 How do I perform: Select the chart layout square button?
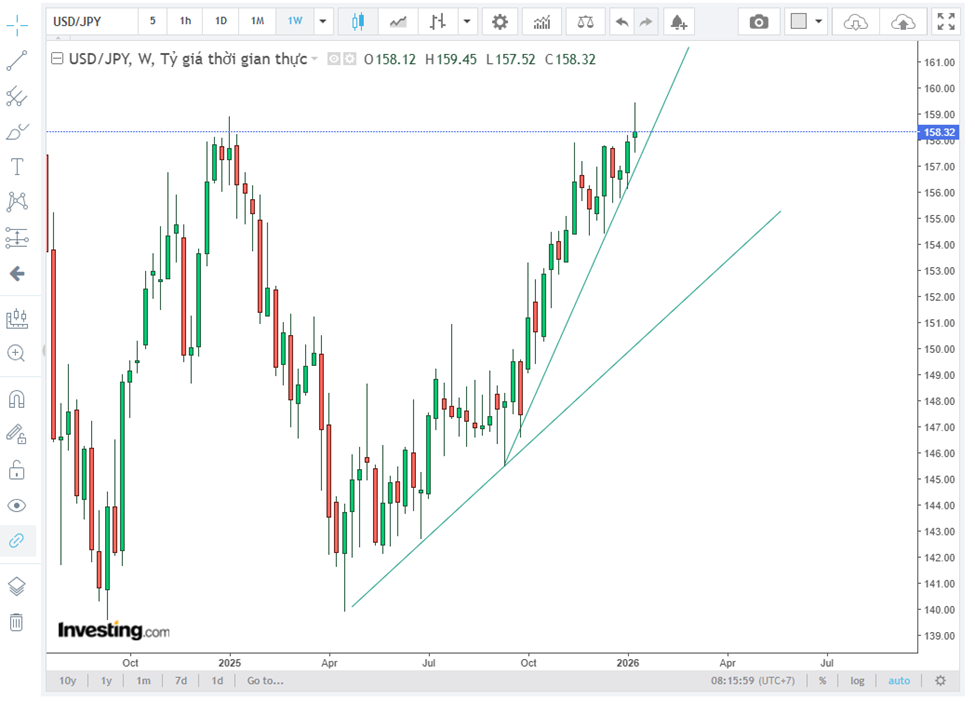pyautogui.click(x=799, y=22)
